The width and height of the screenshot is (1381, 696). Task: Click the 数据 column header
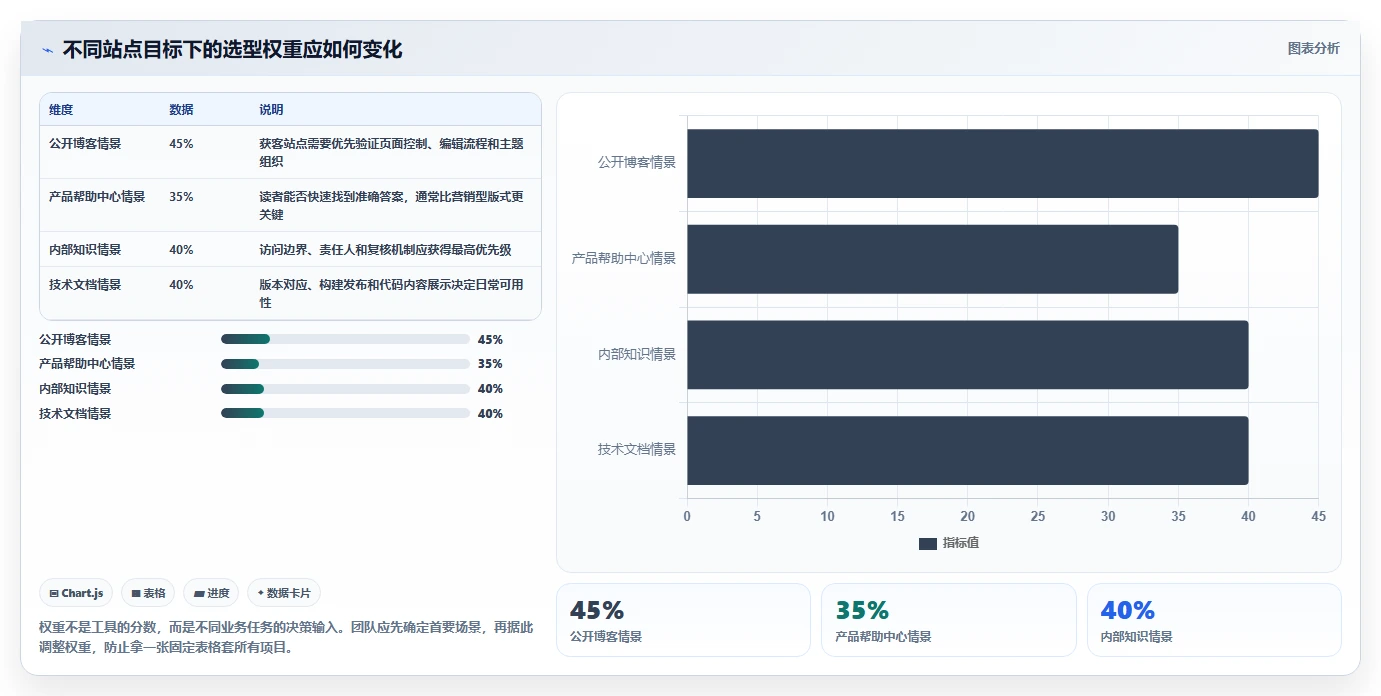point(181,110)
